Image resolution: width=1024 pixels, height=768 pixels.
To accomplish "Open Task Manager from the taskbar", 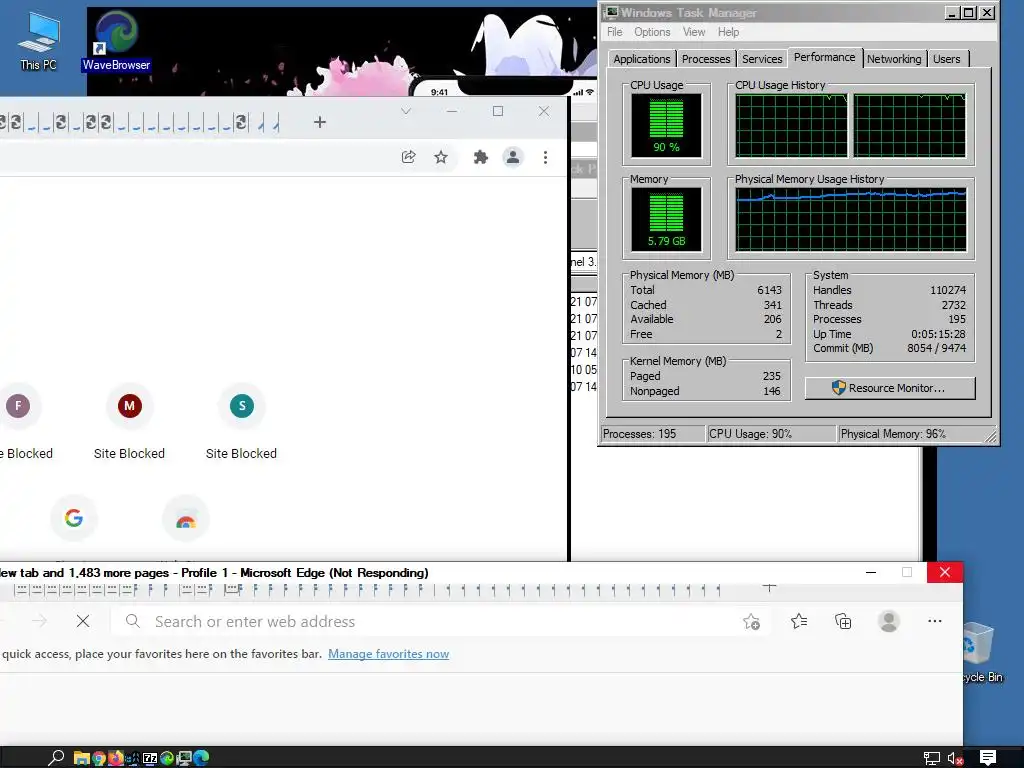I will (x=184, y=758).
